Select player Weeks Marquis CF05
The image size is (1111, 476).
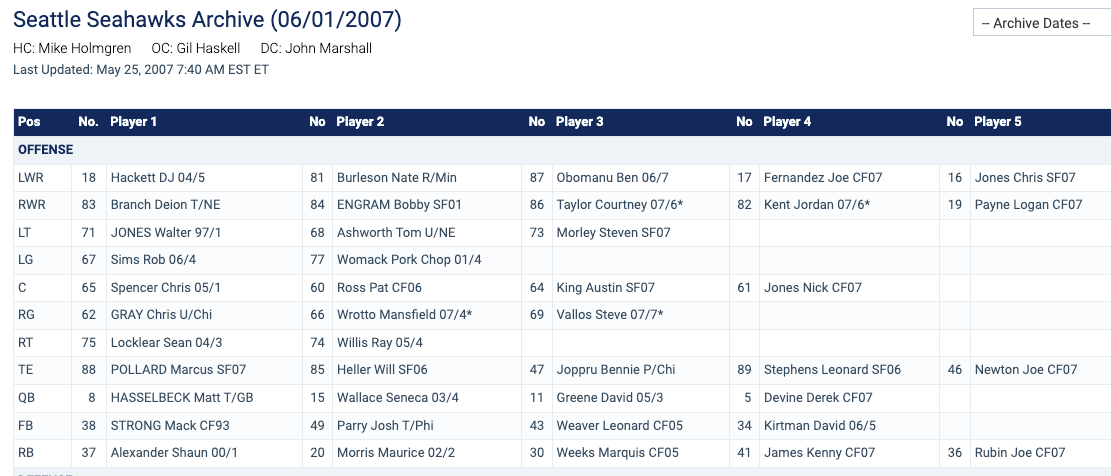617,453
